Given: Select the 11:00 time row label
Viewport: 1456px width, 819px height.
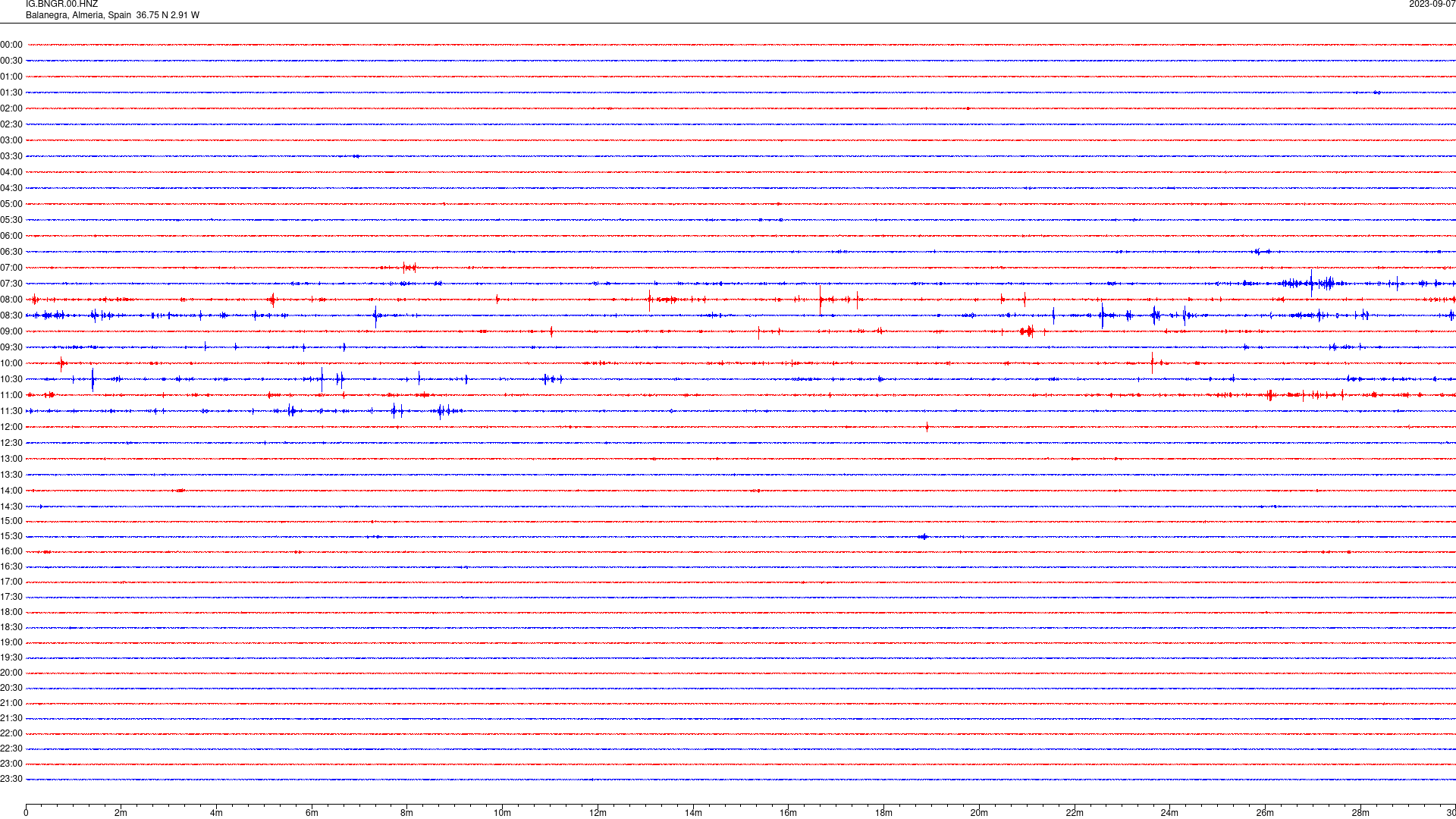Looking at the screenshot, I should 11,395.
